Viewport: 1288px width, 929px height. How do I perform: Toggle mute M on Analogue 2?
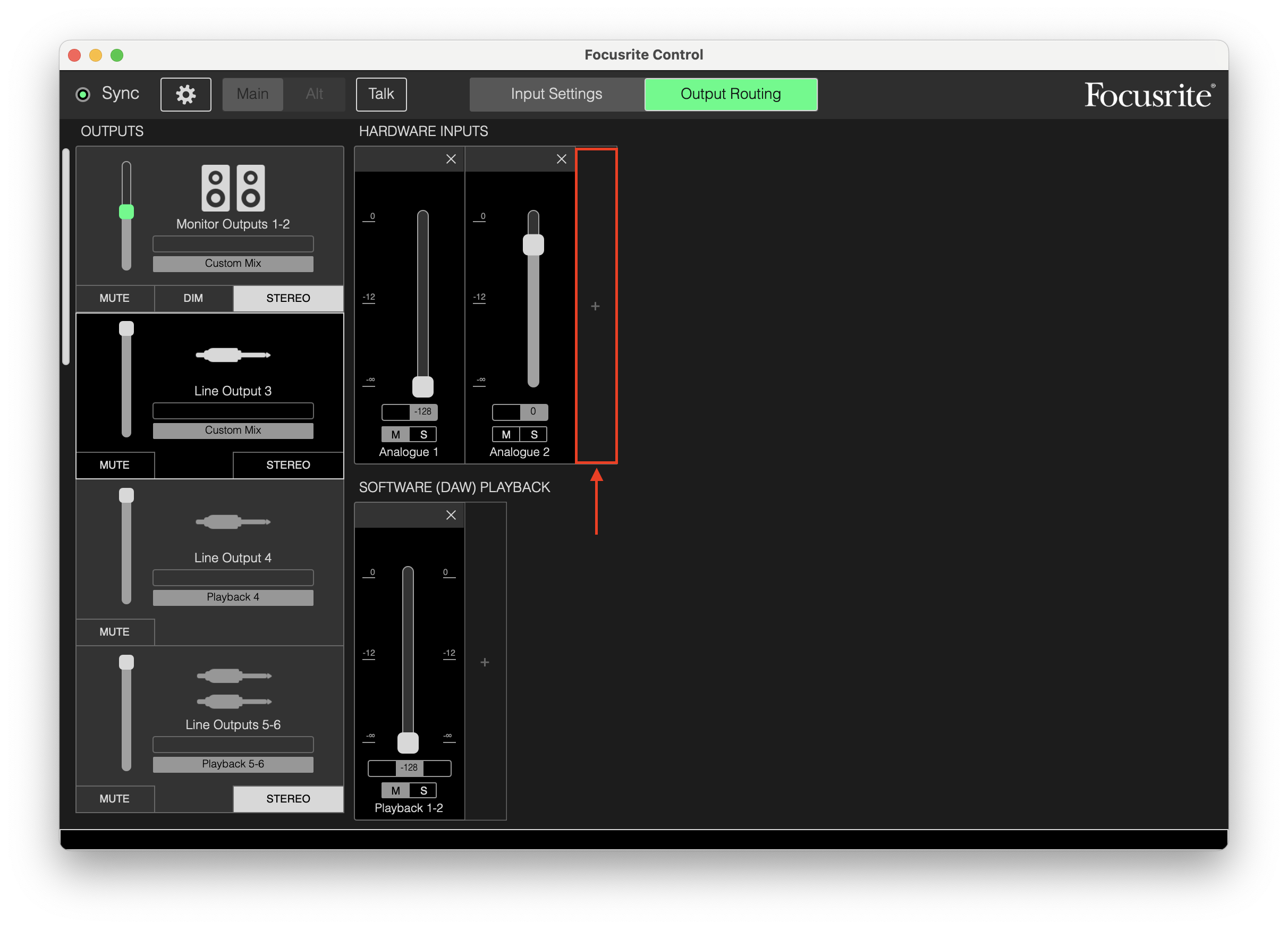506,434
